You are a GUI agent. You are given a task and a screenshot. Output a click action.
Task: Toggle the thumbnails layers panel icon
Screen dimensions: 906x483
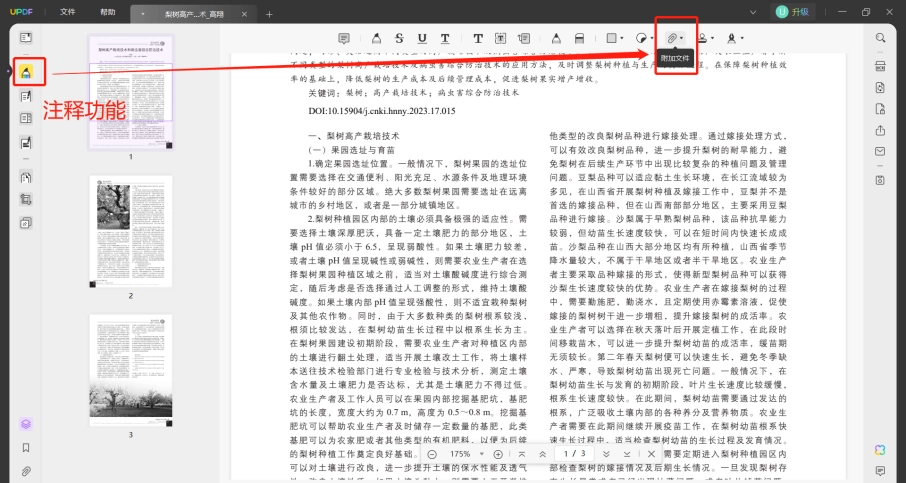coord(26,424)
